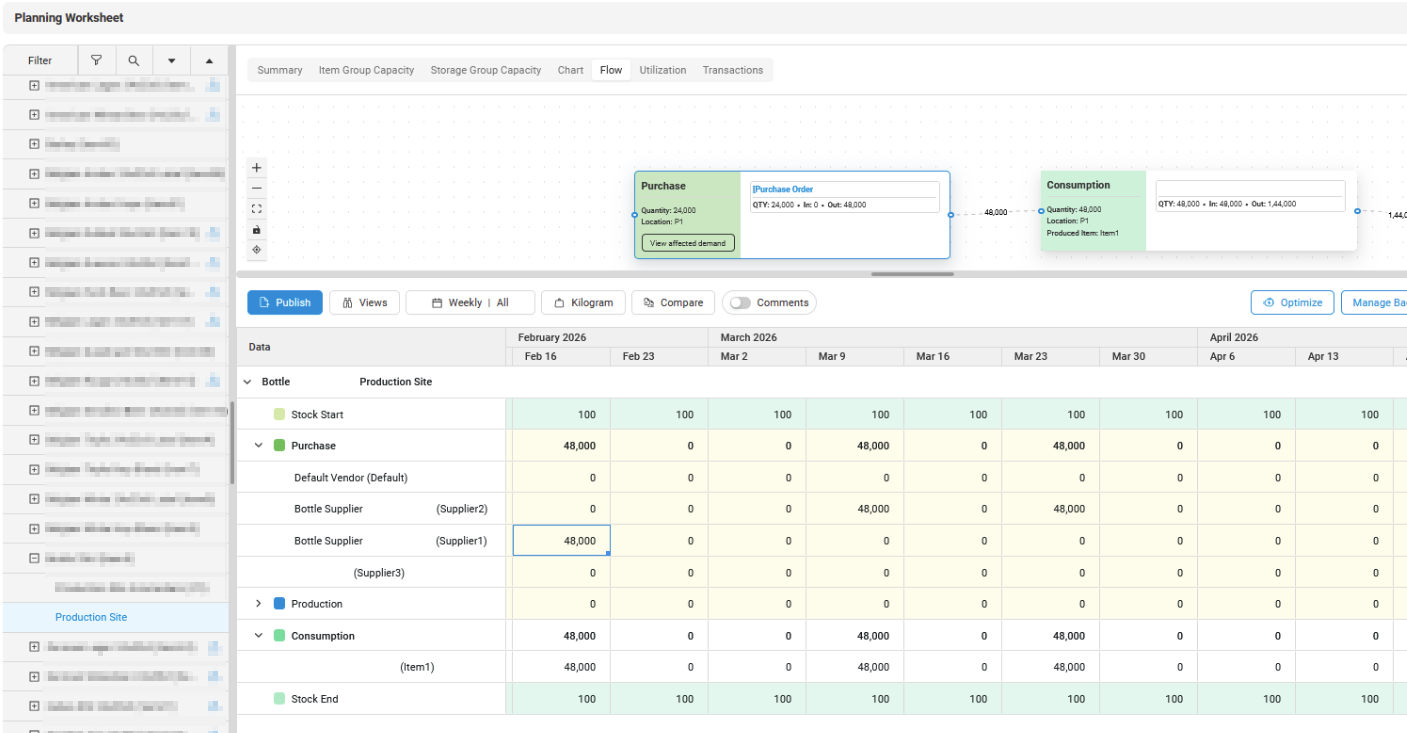1407x733 pixels.
Task: Collapse the Bottle Production Site section
Action: tap(248, 382)
